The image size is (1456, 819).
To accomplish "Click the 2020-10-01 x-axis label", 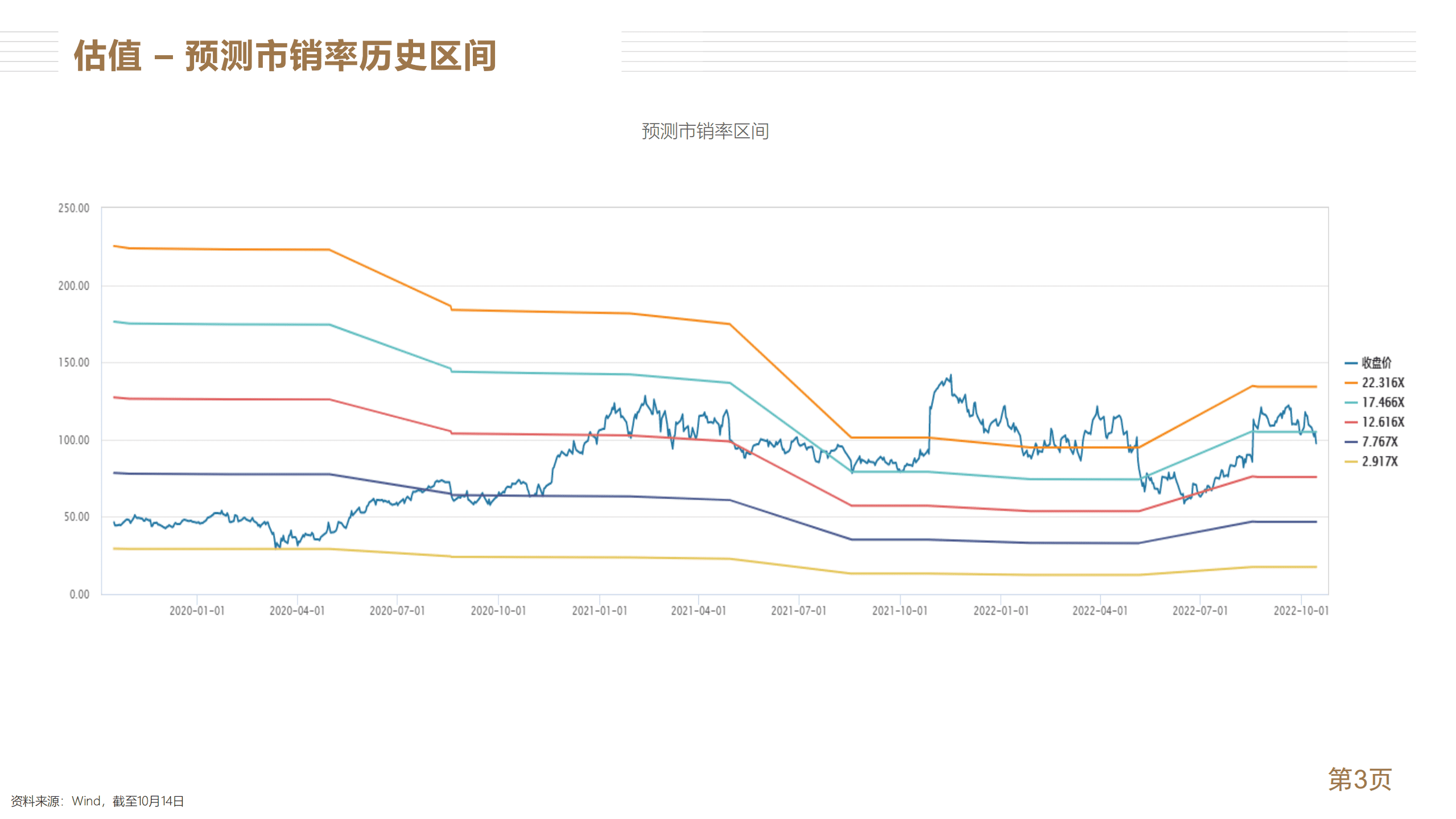I will [x=498, y=611].
